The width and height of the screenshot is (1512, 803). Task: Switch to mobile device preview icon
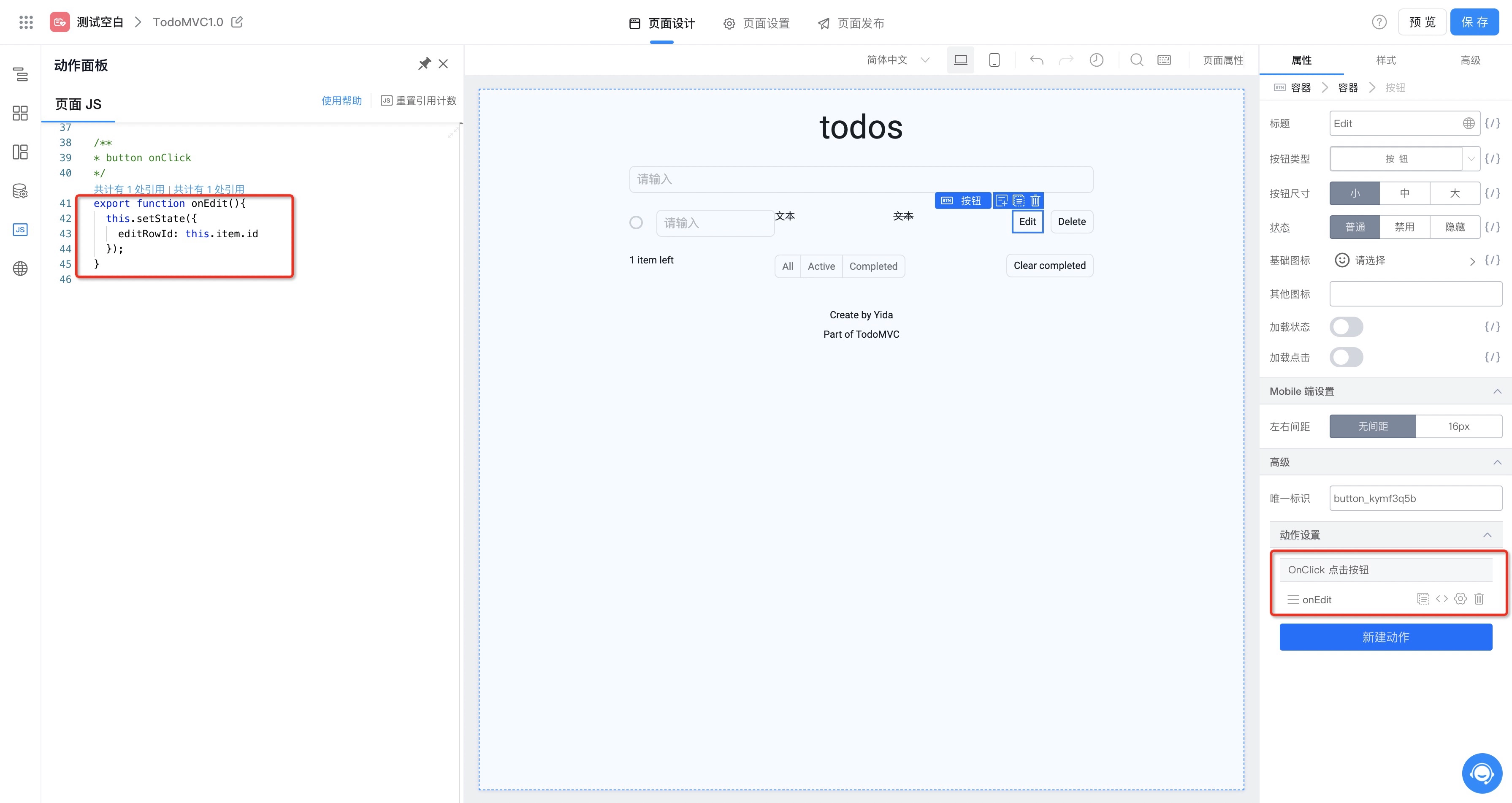pyautogui.click(x=994, y=60)
